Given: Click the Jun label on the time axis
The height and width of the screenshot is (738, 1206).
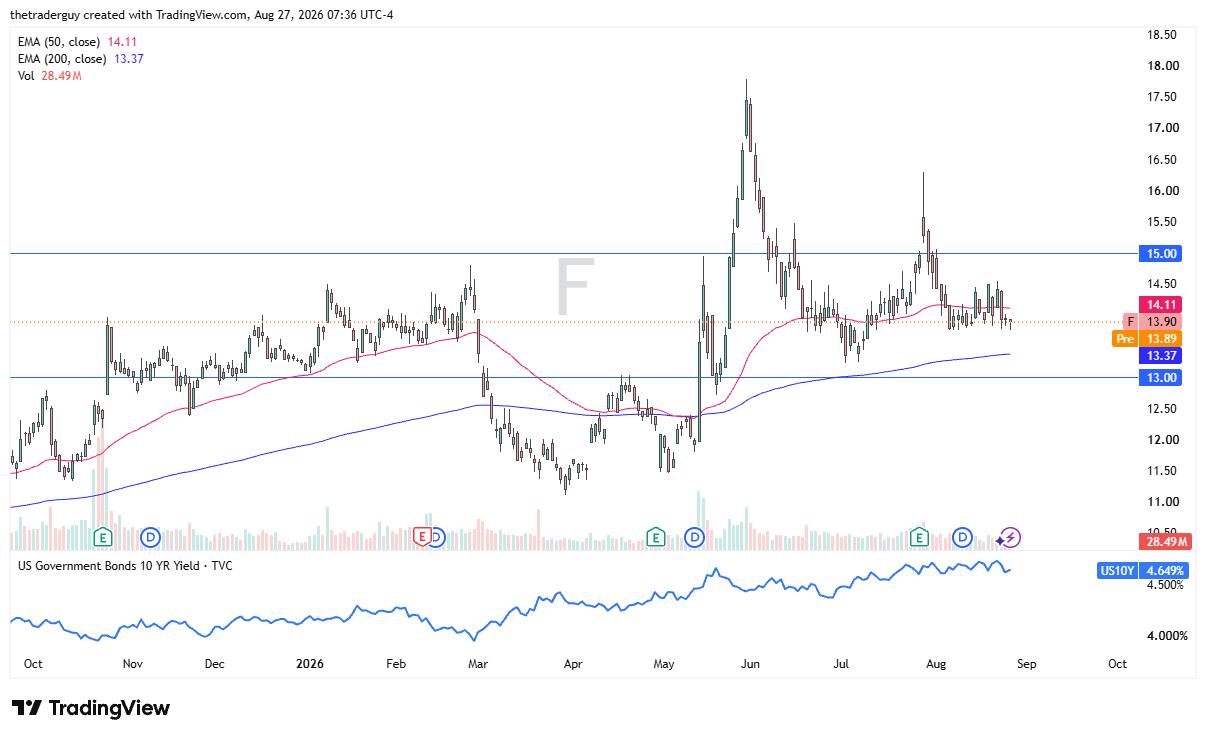Looking at the screenshot, I should click(x=752, y=663).
